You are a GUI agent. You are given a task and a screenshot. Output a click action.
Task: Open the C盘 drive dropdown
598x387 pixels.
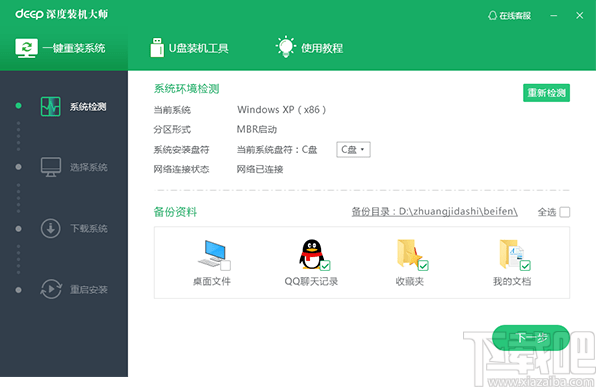click(x=353, y=149)
